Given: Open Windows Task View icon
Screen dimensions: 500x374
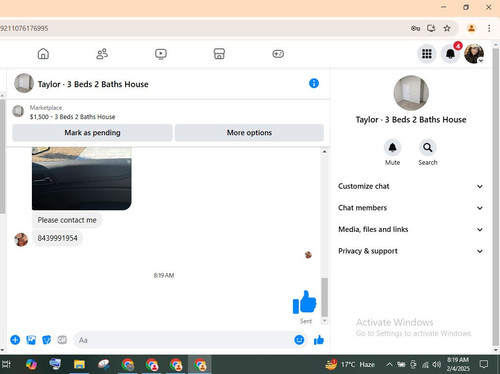Looking at the screenshot, I should [6, 364].
